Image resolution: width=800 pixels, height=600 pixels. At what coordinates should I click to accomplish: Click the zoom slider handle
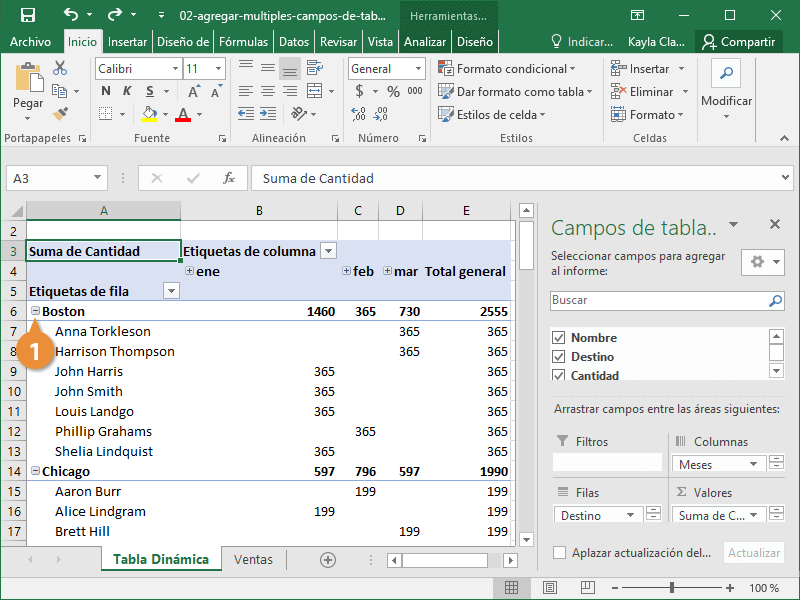tap(672, 588)
